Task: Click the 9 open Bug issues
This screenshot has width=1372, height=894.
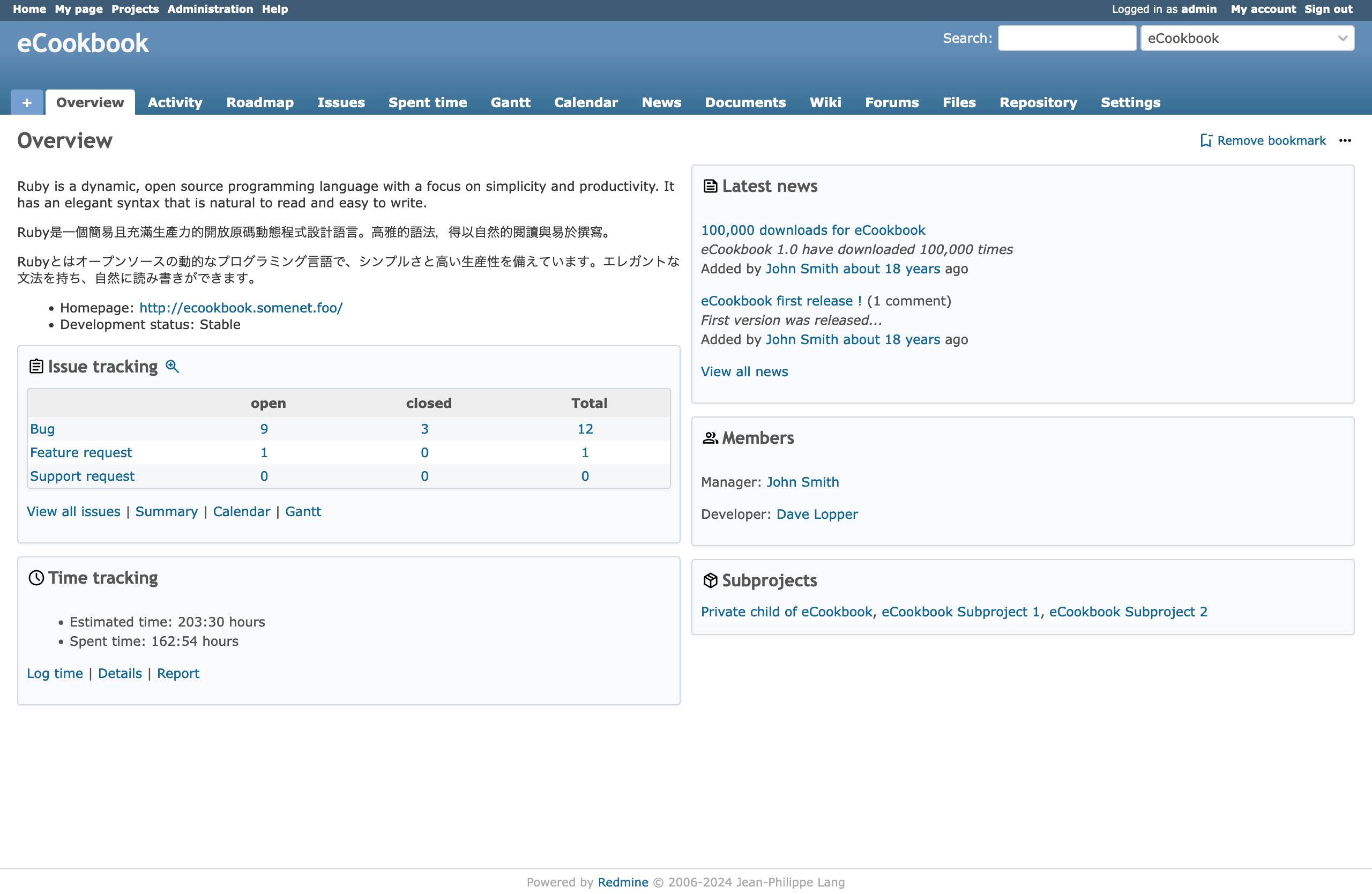Action: coord(264,429)
